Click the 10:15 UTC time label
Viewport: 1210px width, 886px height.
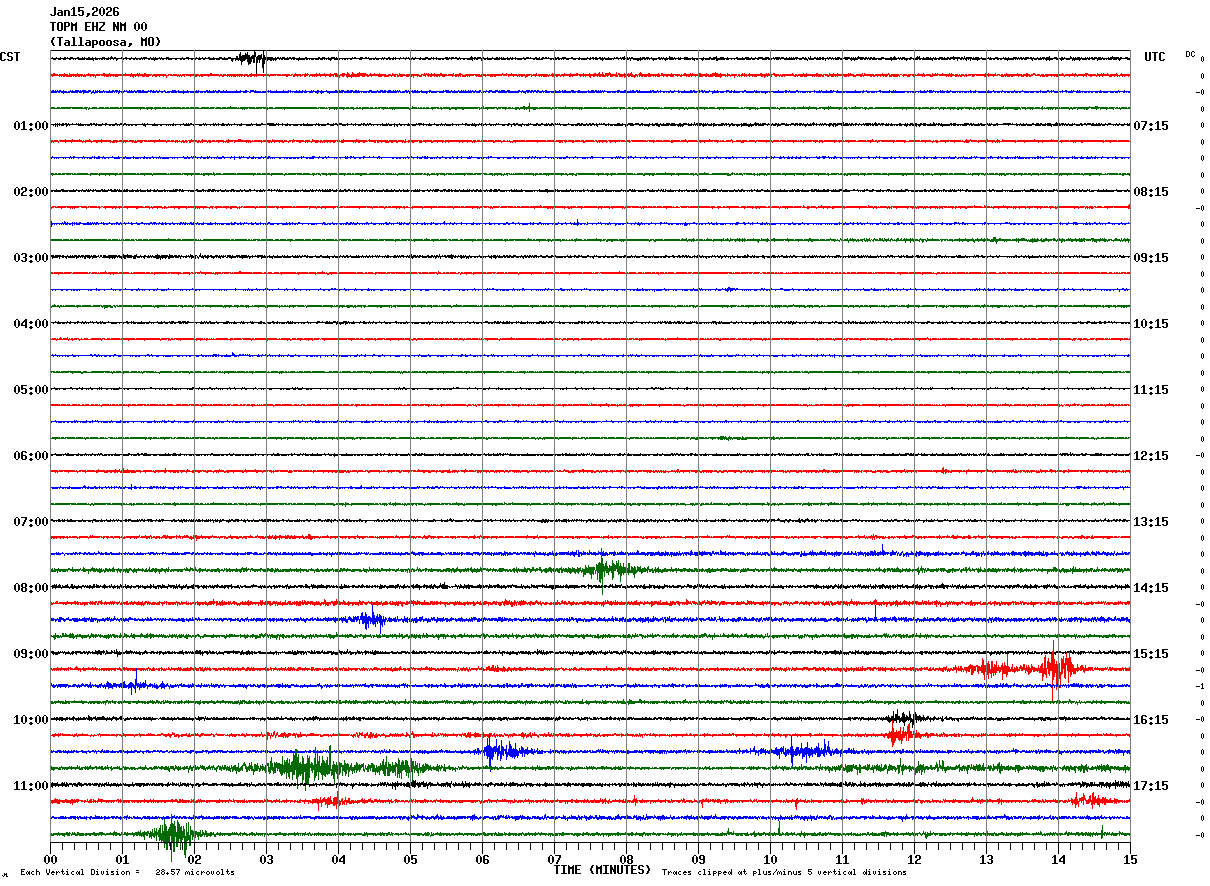coord(1152,324)
